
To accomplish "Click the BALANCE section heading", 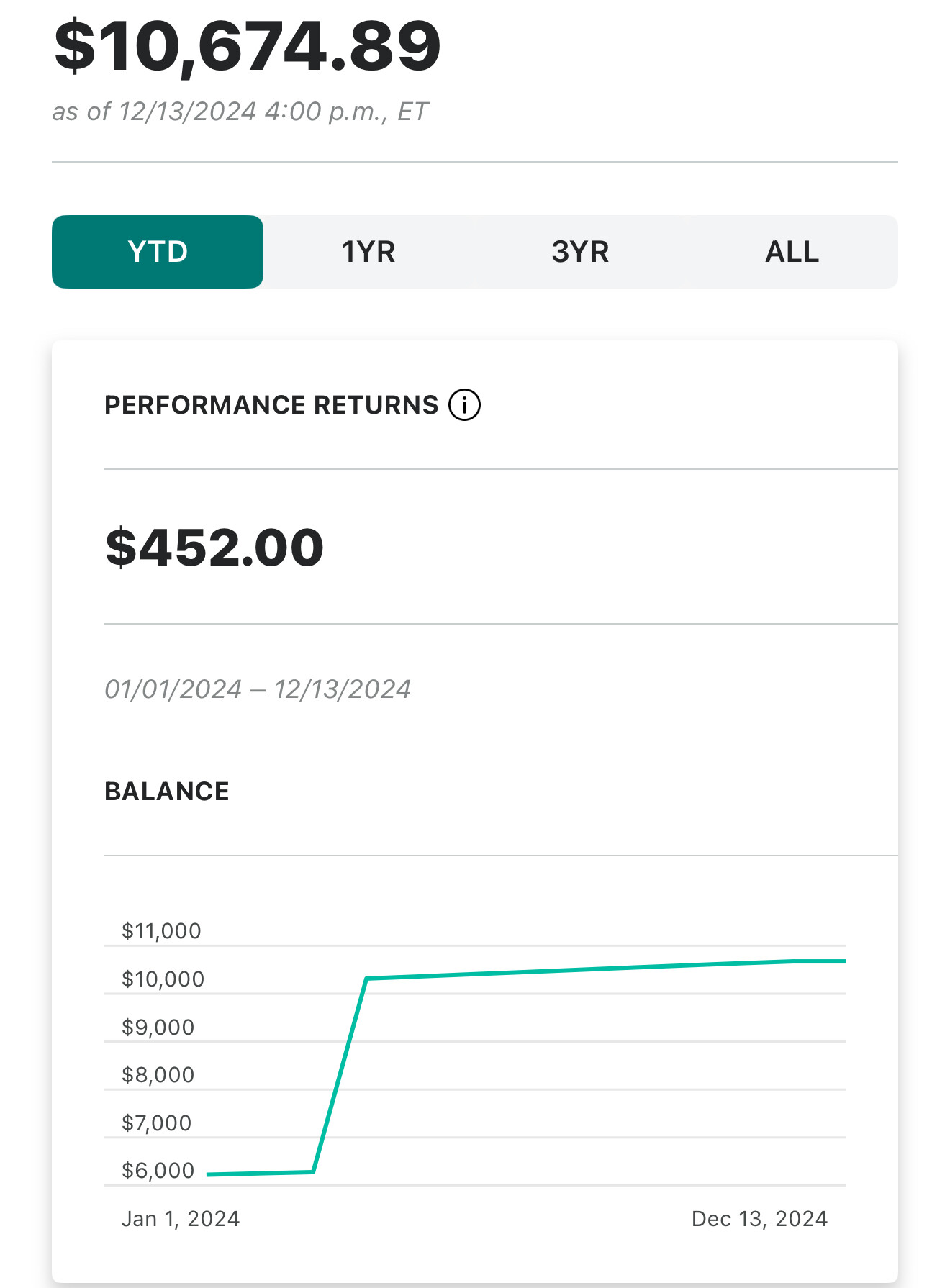I will (166, 792).
